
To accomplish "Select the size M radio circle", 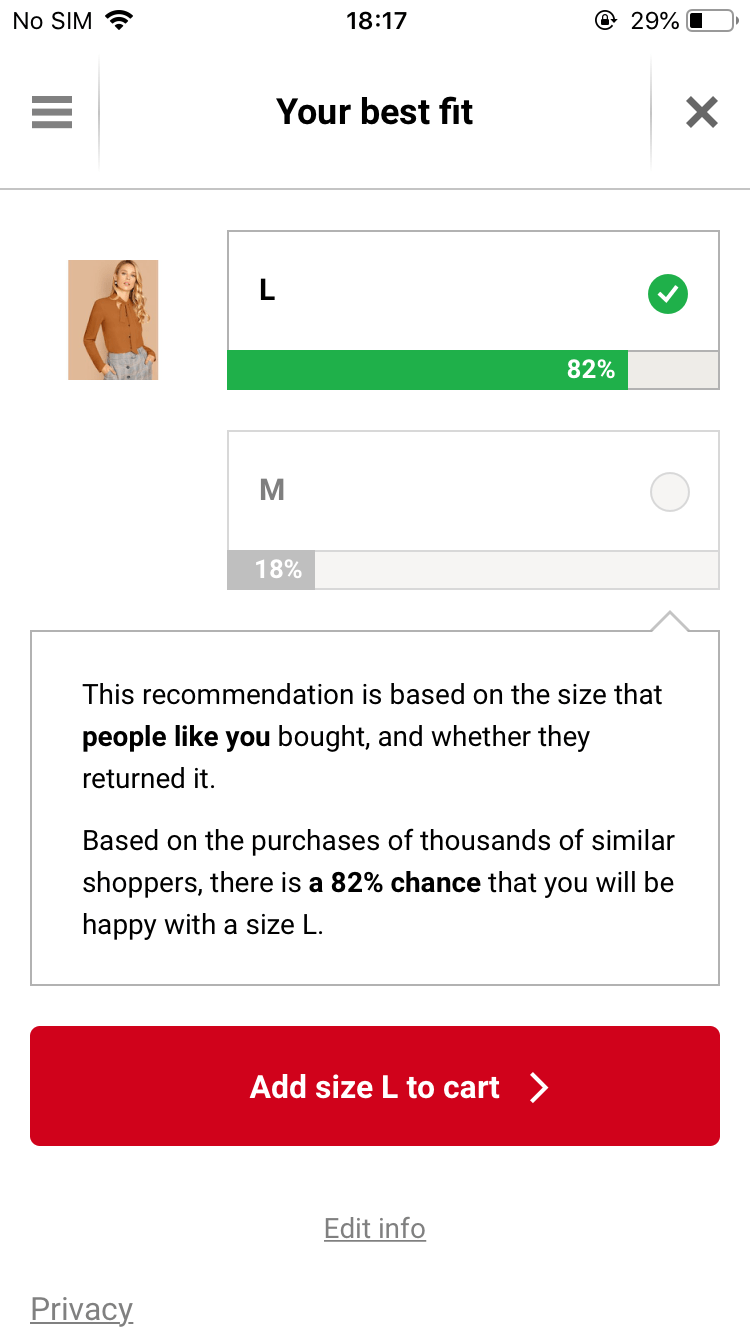I will [669, 492].
